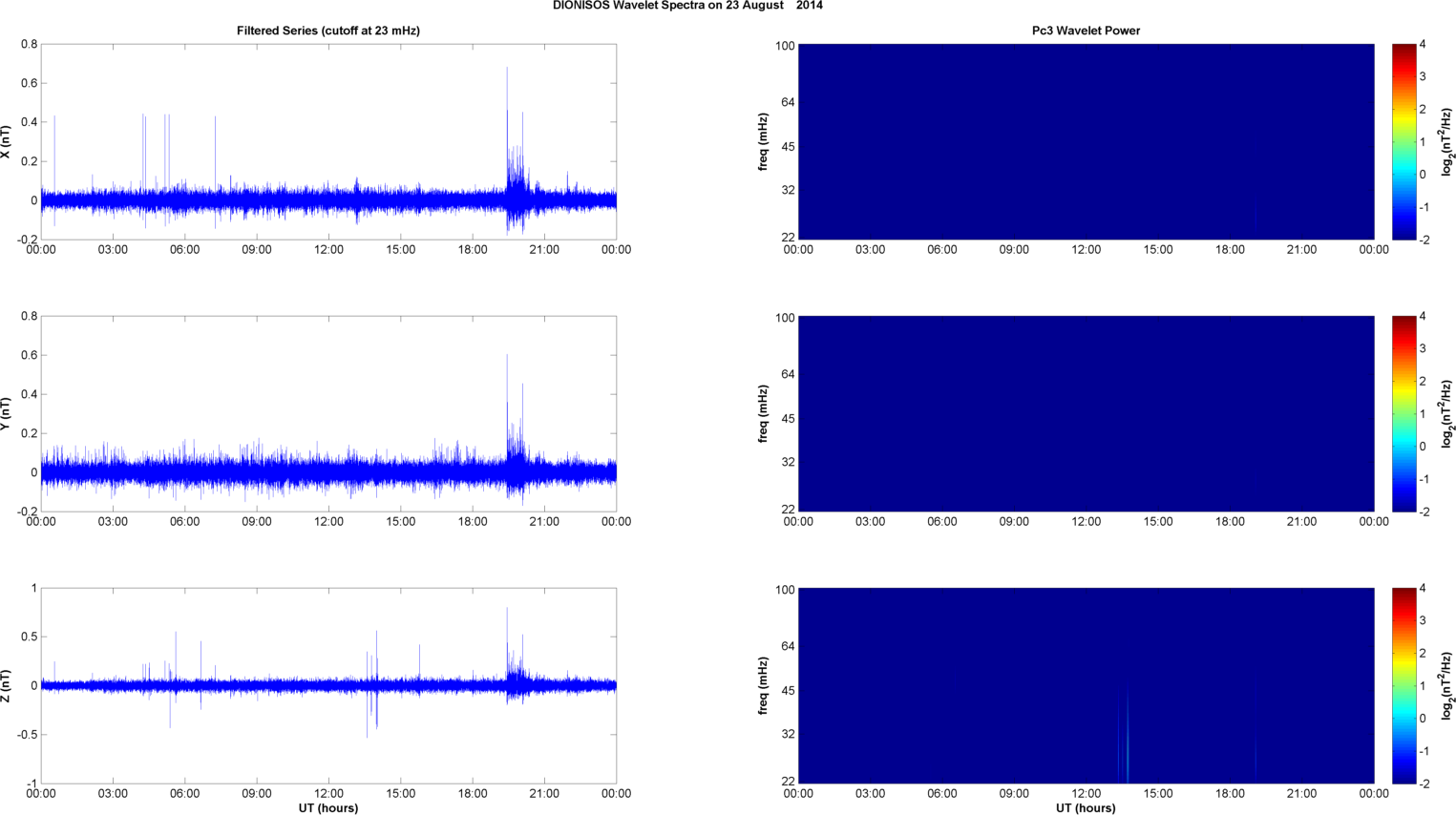The height and width of the screenshot is (815, 1456).
Task: Click the middle Y-component wavelet power spectrogram
Action: 1086,413
